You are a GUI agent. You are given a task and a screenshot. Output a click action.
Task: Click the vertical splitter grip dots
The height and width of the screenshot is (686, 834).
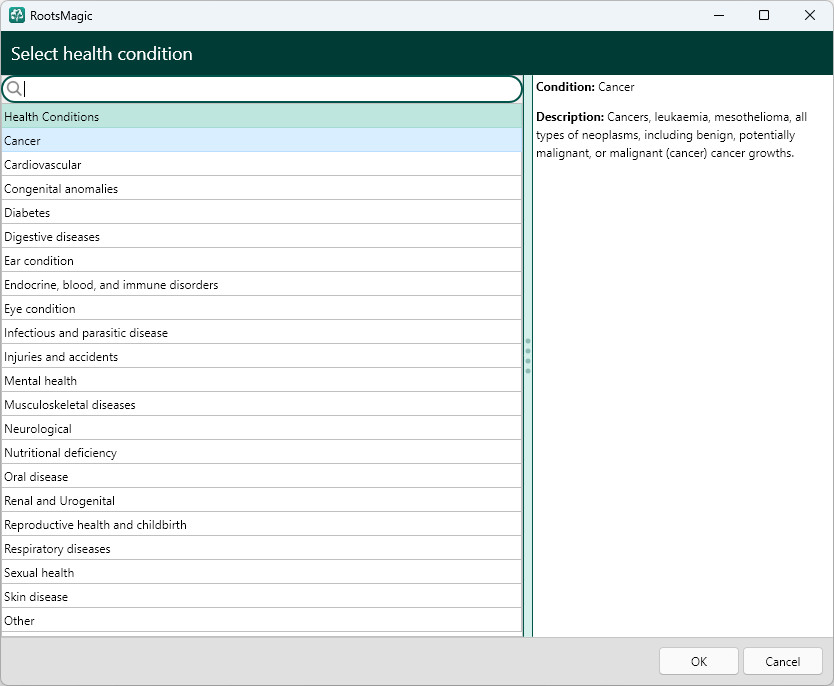tap(528, 356)
